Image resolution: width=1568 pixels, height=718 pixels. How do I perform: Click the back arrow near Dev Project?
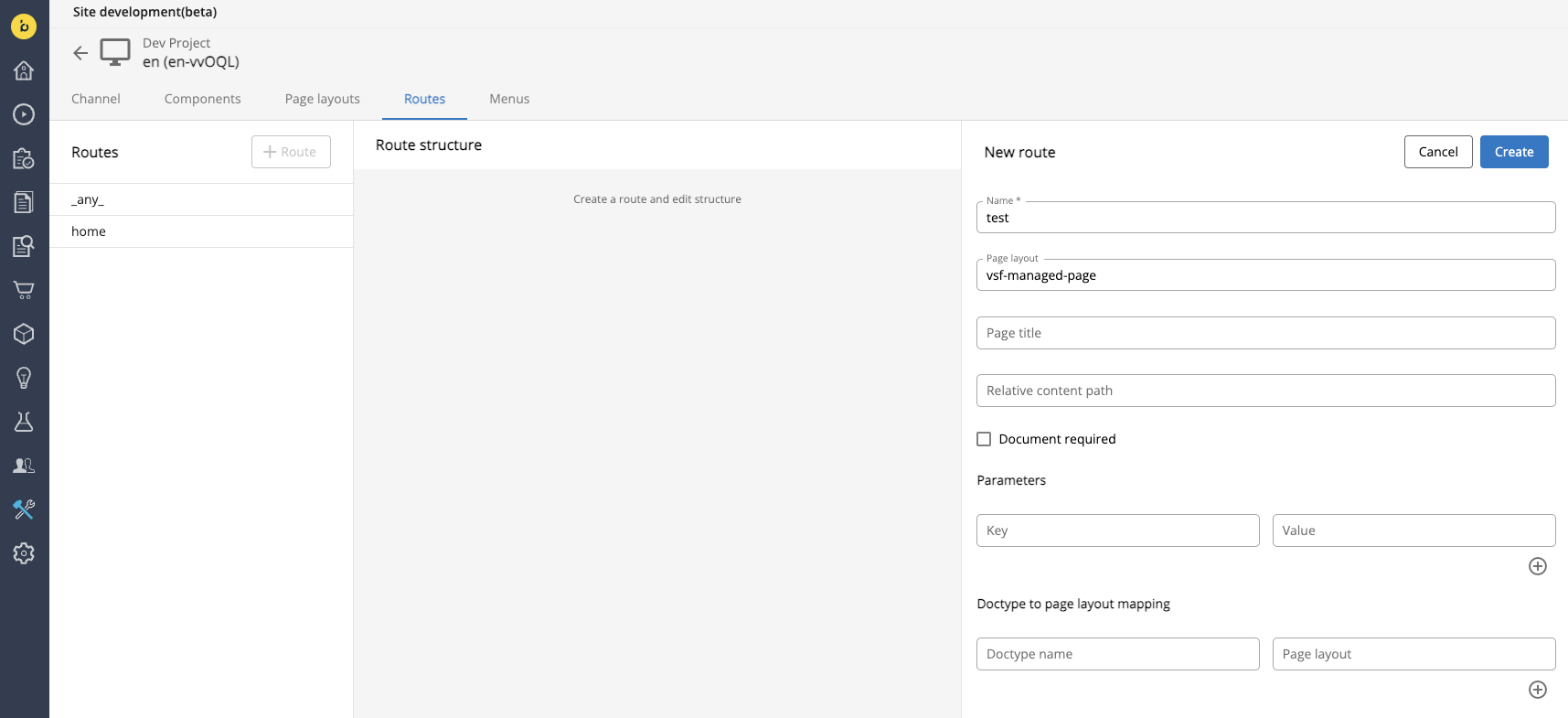point(80,53)
